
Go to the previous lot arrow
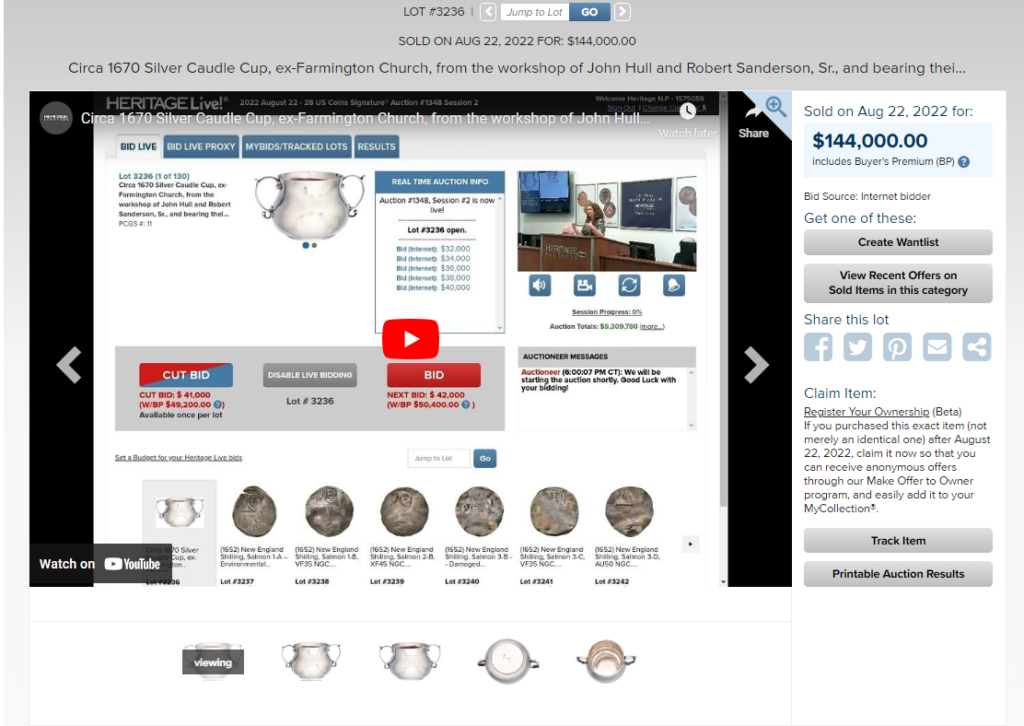coord(488,12)
